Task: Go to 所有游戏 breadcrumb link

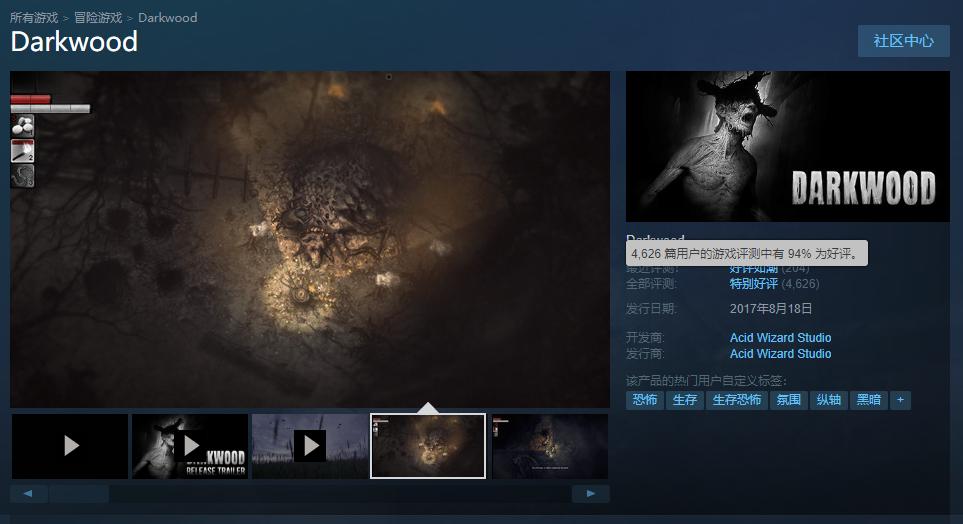Action: click(x=34, y=17)
